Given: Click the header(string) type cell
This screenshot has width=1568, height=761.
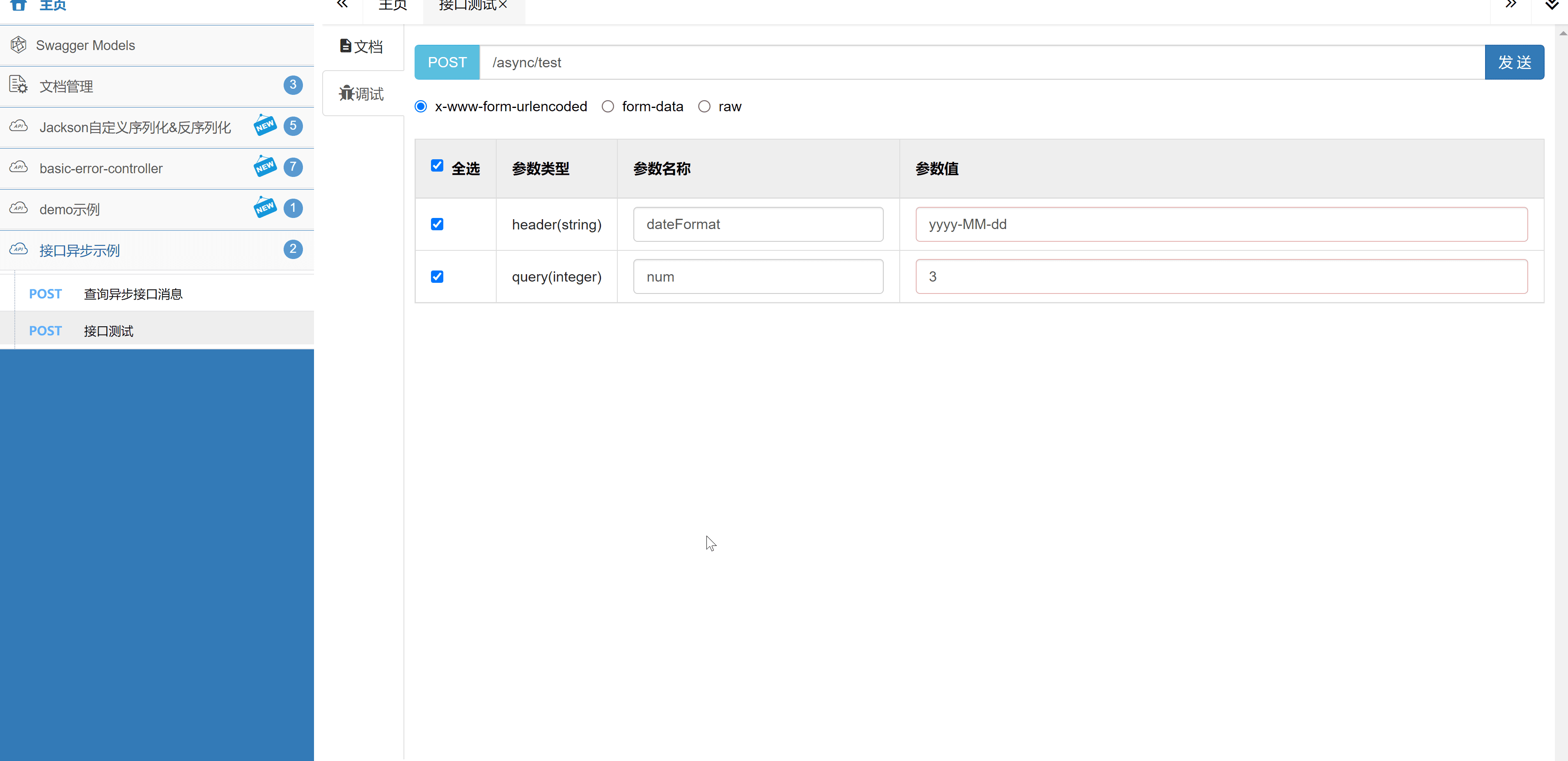Looking at the screenshot, I should point(556,225).
